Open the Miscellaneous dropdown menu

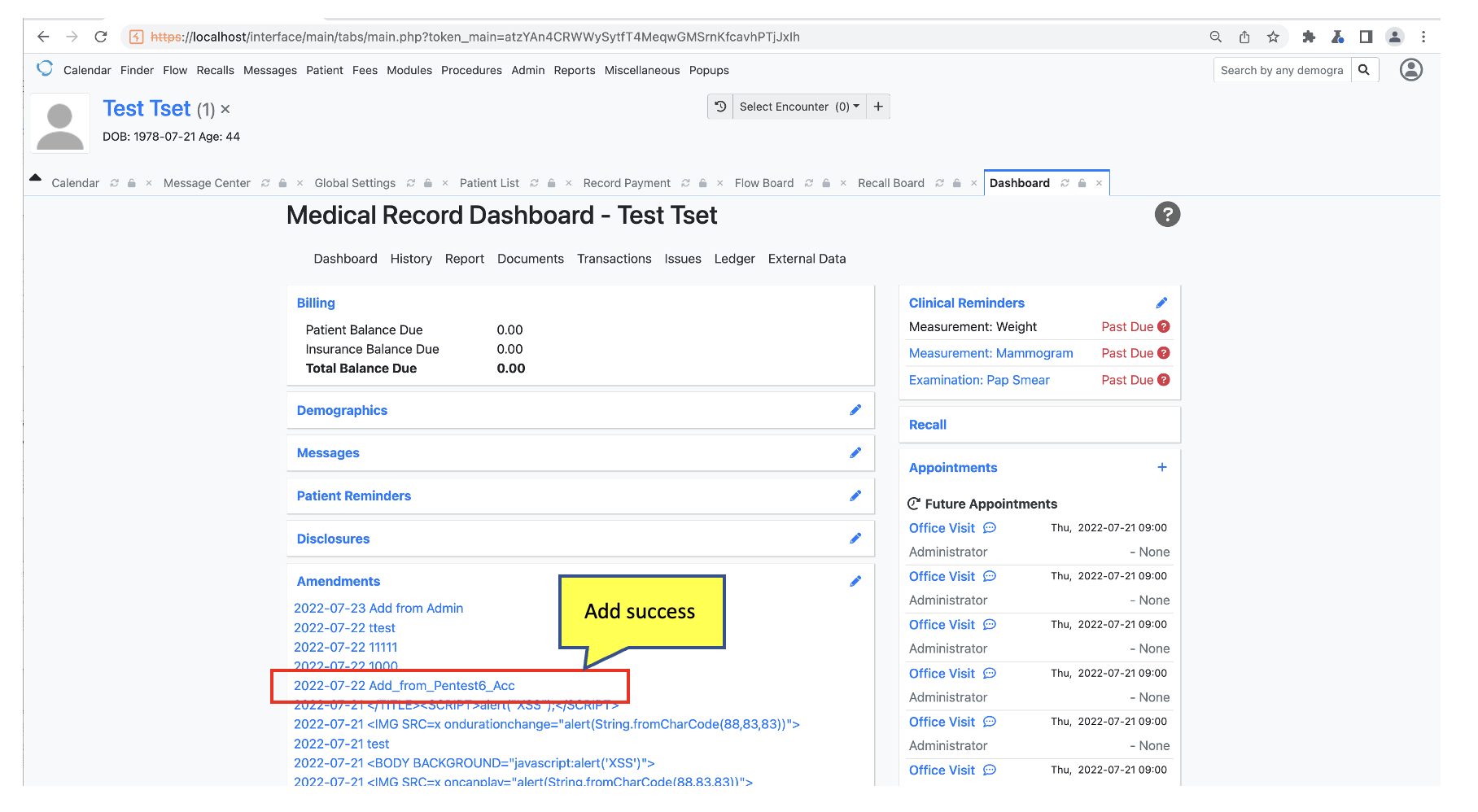point(642,70)
